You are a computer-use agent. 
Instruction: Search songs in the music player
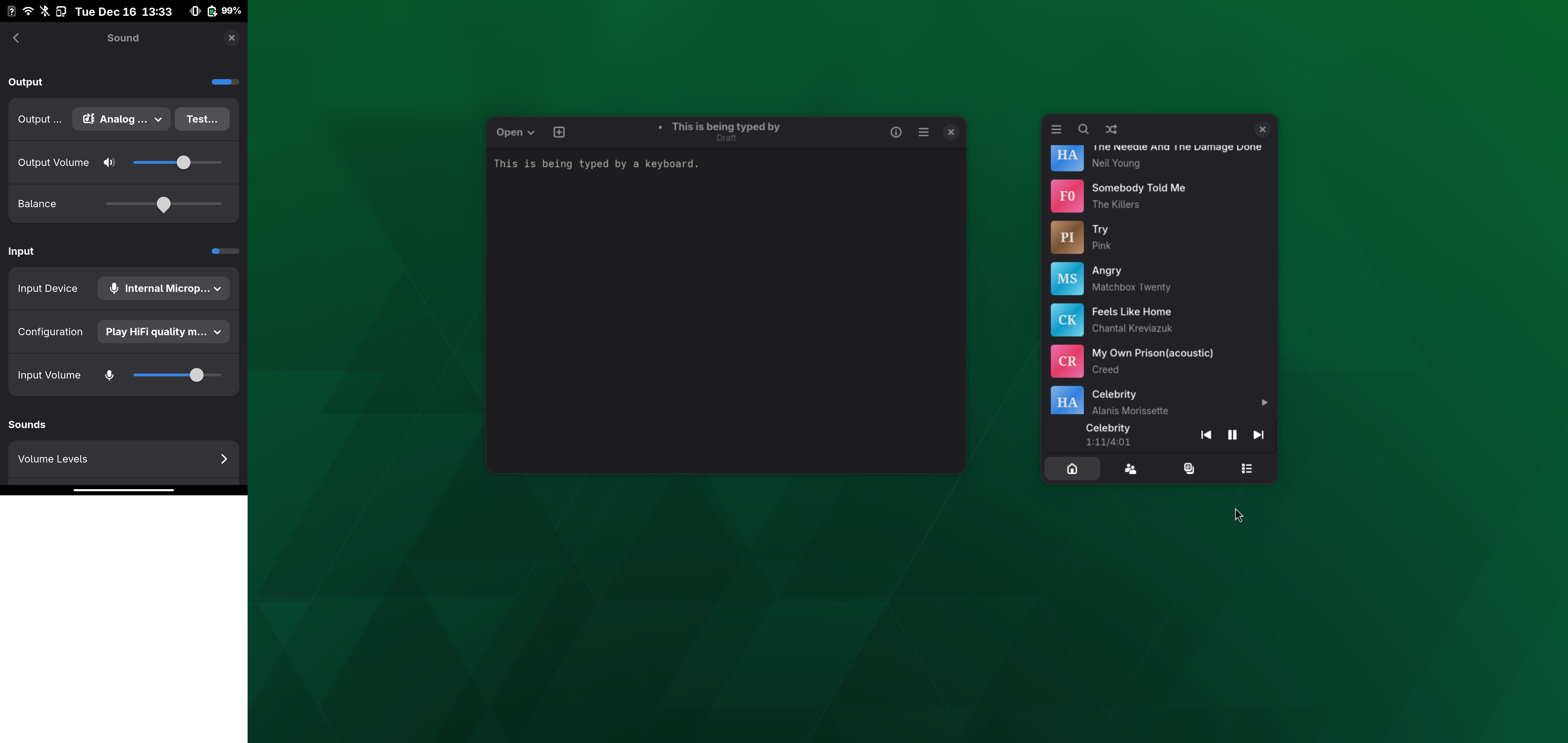[1084, 129]
